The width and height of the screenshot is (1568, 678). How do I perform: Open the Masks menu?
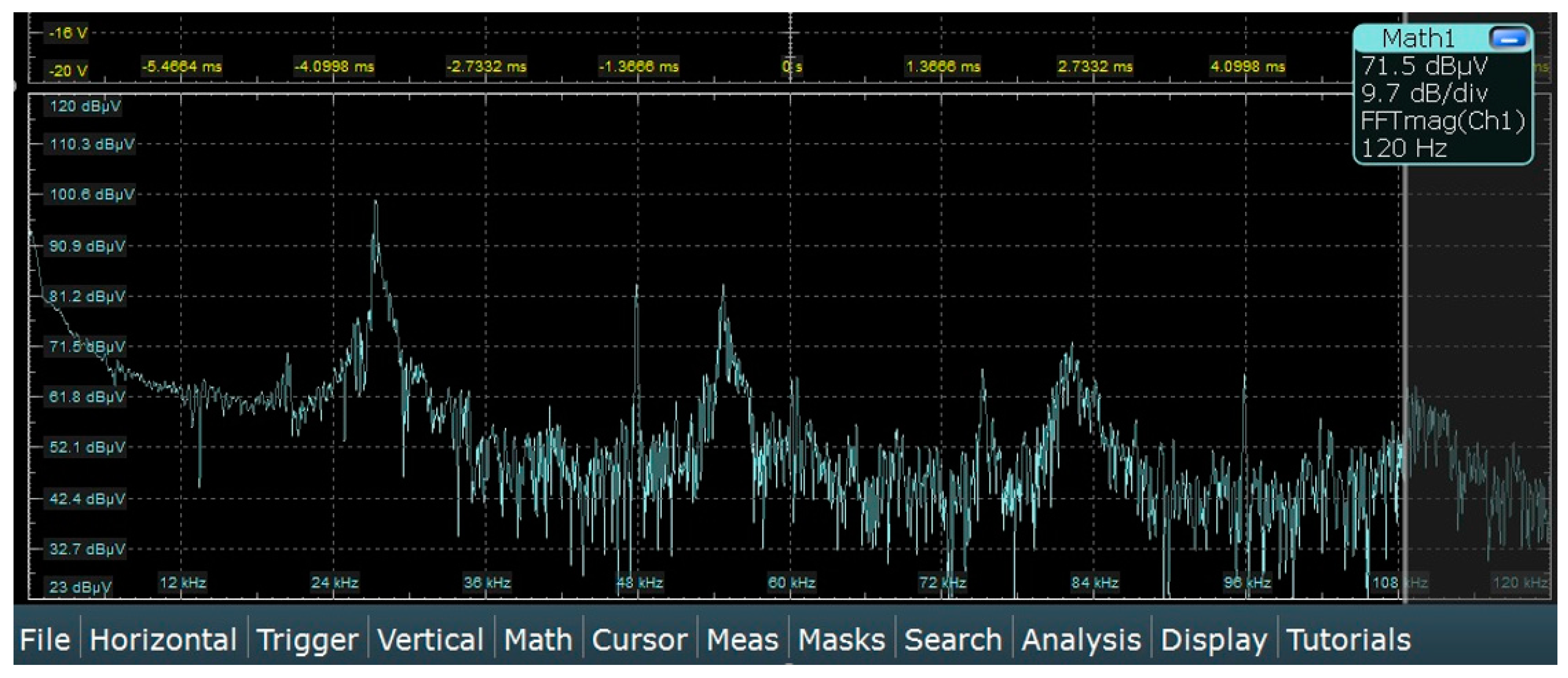[x=841, y=640]
